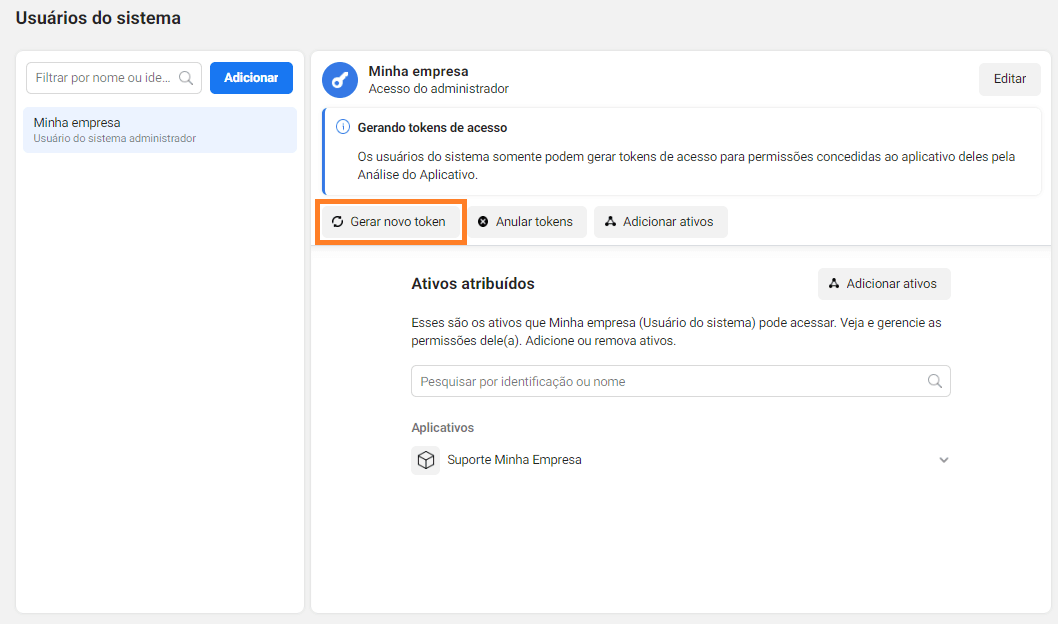
Task: Select Minha empresa in the system users list
Action: [160, 130]
